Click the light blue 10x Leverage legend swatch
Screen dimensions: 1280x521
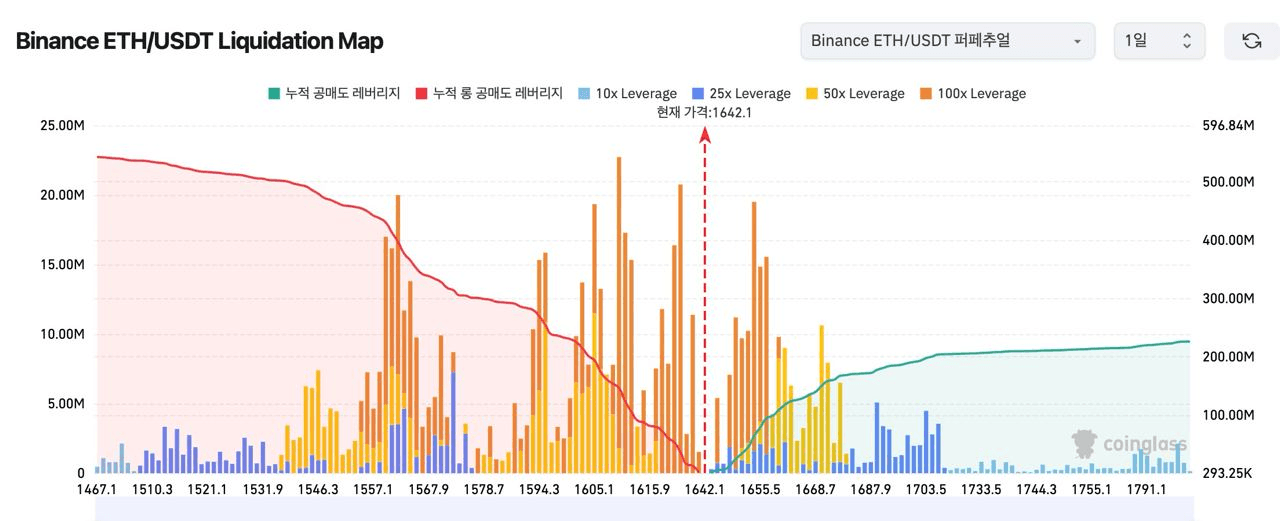pyautogui.click(x=583, y=94)
